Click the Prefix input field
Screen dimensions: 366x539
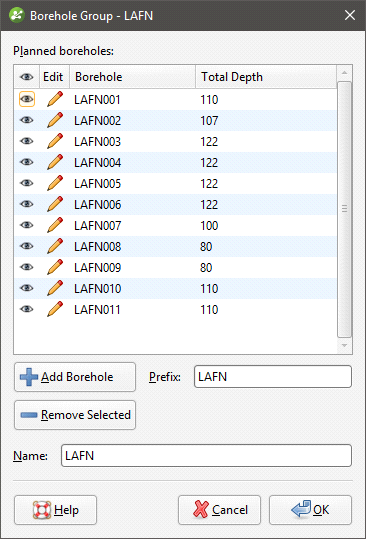273,377
